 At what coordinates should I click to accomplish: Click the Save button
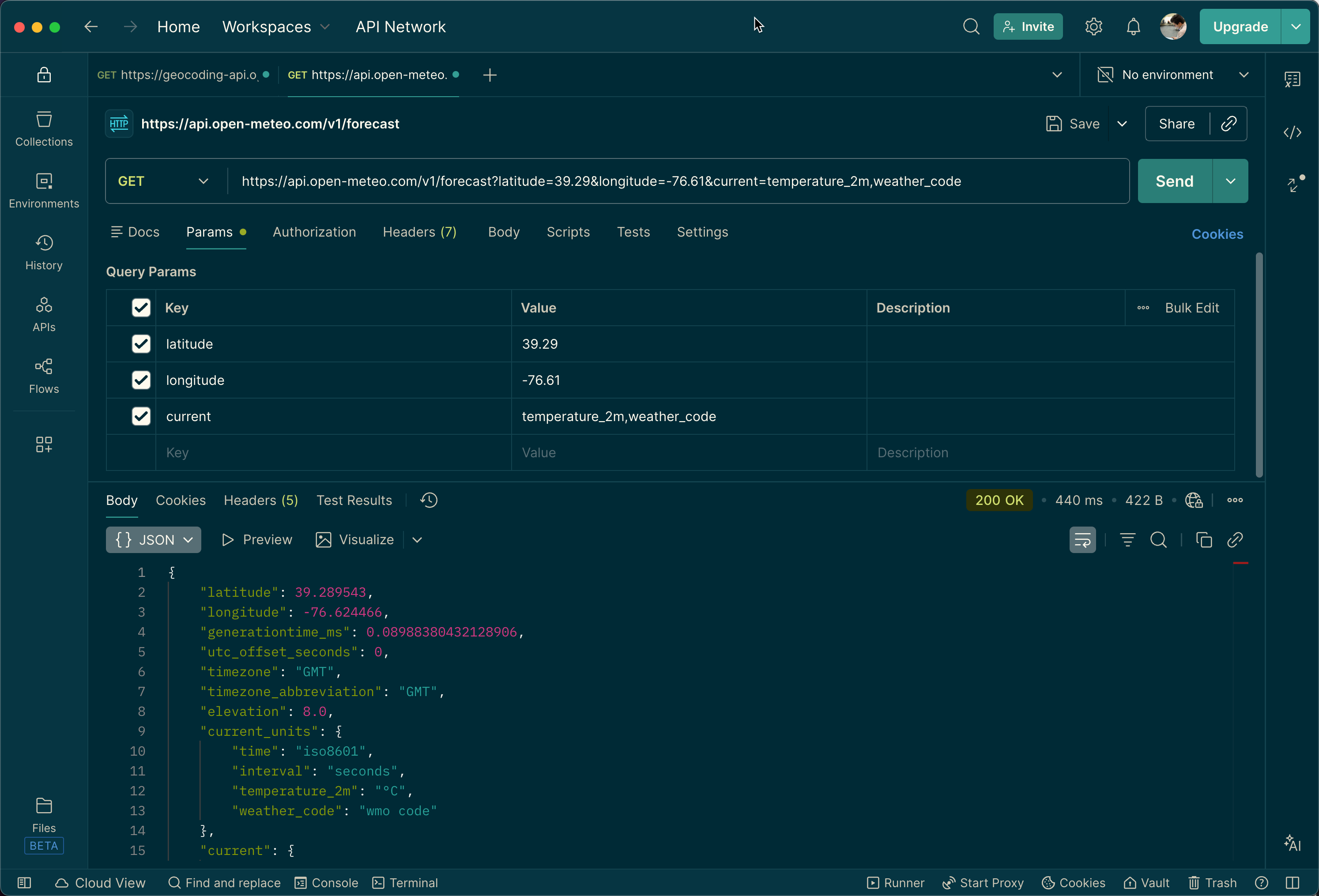pos(1073,124)
